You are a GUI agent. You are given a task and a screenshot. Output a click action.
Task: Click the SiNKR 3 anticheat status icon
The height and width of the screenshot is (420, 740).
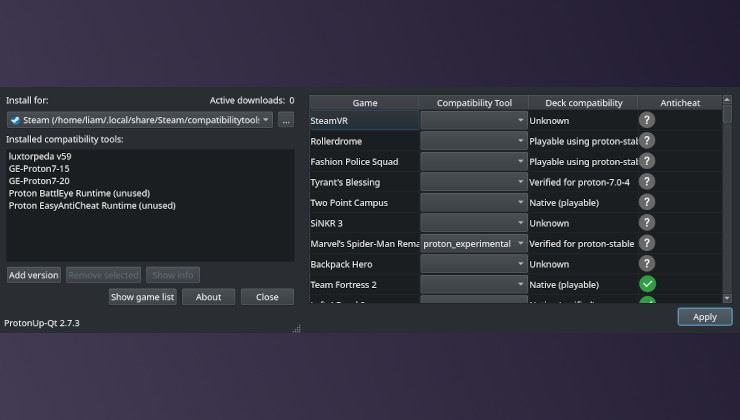(x=647, y=223)
